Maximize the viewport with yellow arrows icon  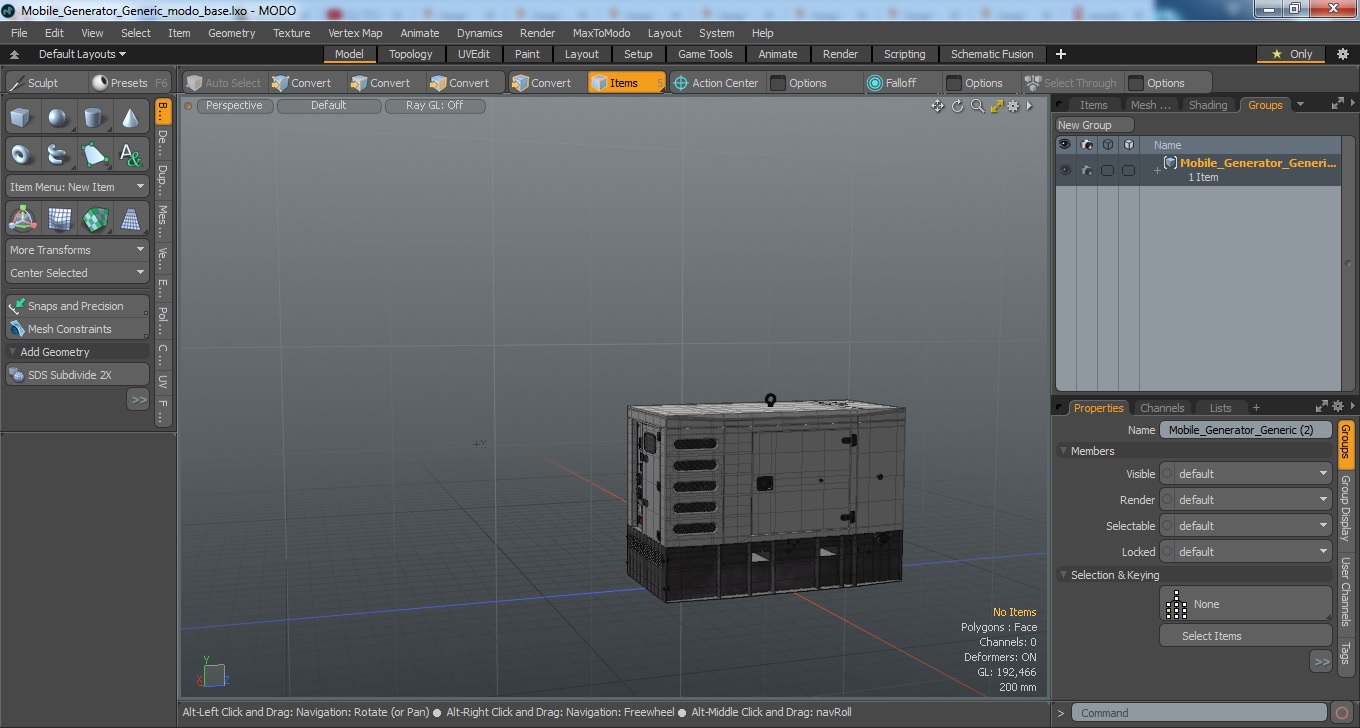996,106
